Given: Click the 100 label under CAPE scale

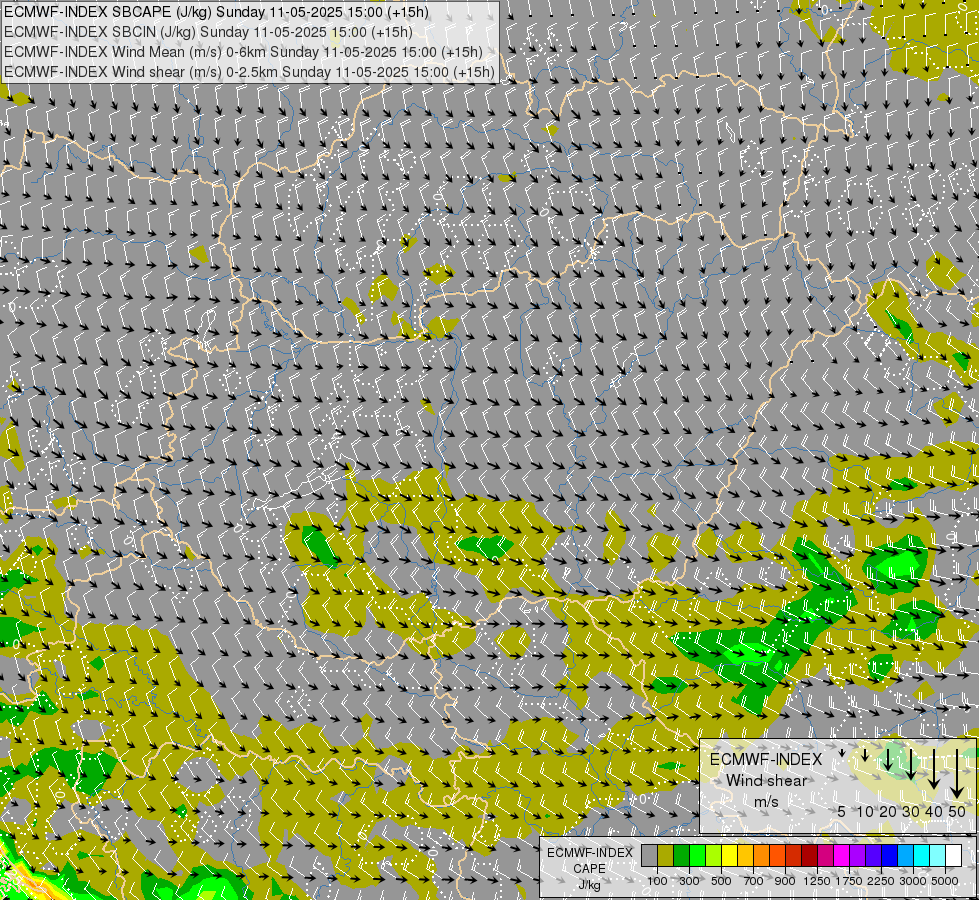Looking at the screenshot, I should pyautogui.click(x=657, y=881).
